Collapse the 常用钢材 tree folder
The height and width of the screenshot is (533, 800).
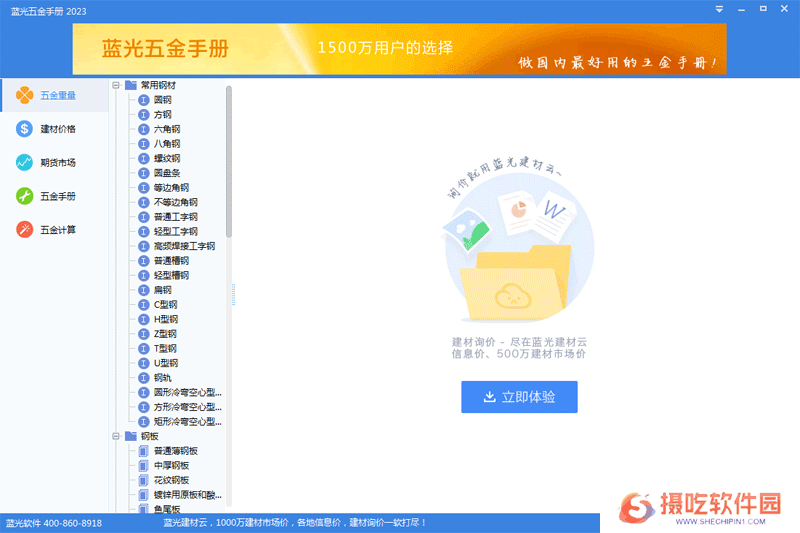coord(116,85)
